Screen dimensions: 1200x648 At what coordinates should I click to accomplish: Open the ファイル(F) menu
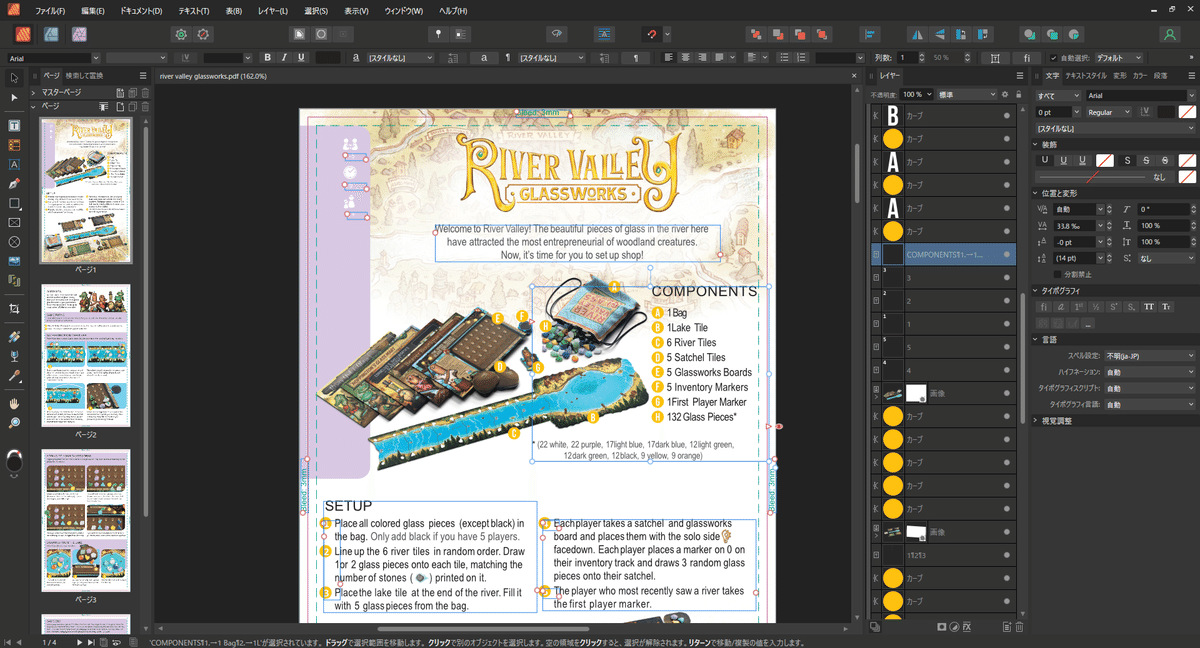50,11
